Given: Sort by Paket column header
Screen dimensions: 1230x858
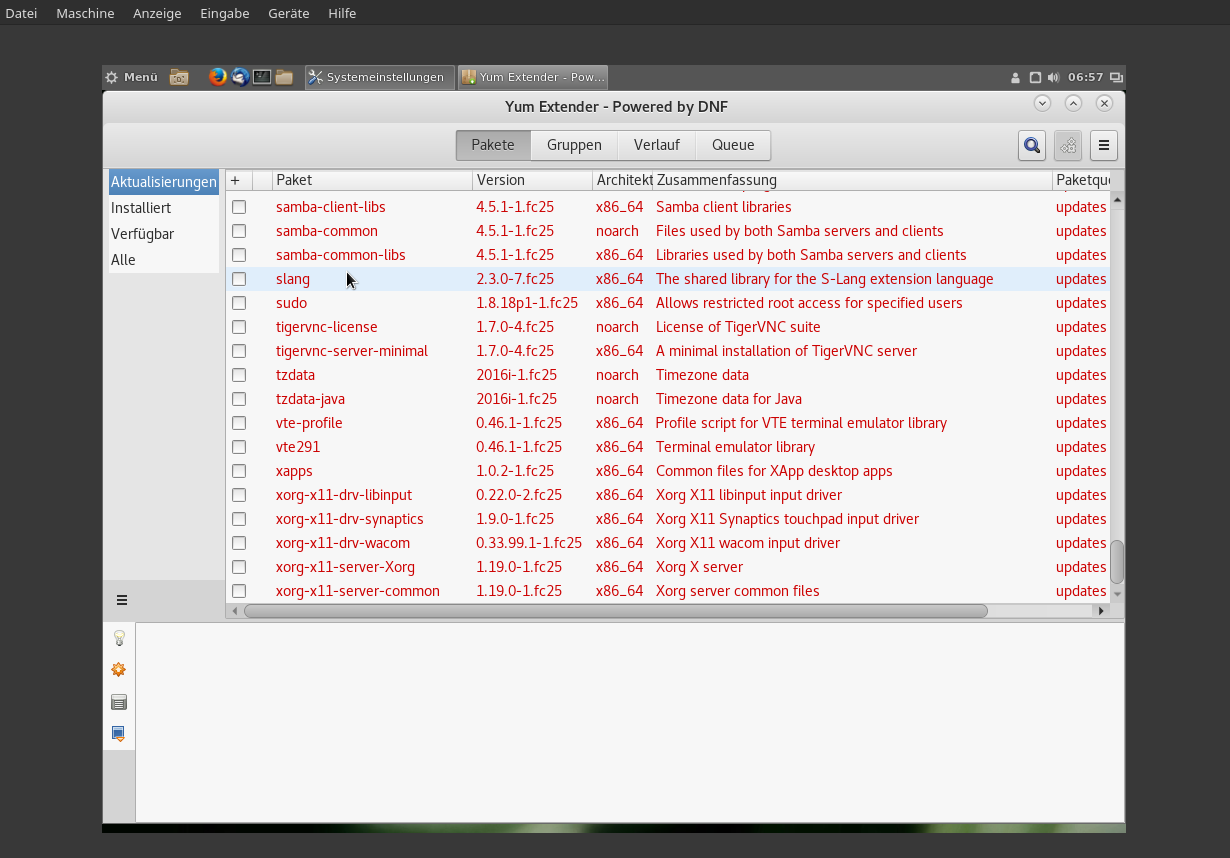Looking at the screenshot, I should pyautogui.click(x=372, y=180).
